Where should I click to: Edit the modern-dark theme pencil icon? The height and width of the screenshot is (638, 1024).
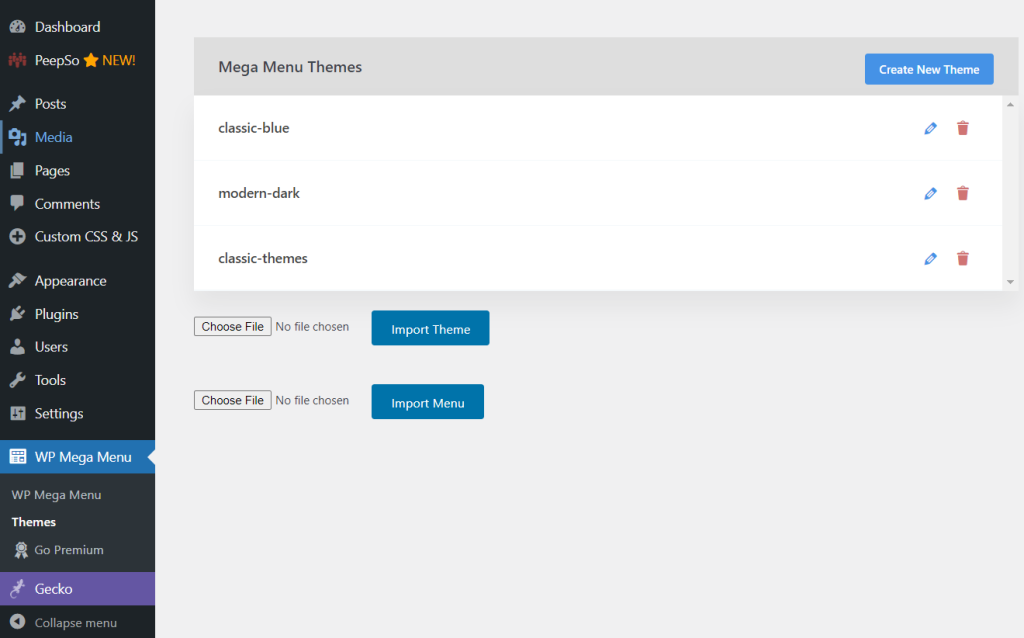click(x=931, y=193)
